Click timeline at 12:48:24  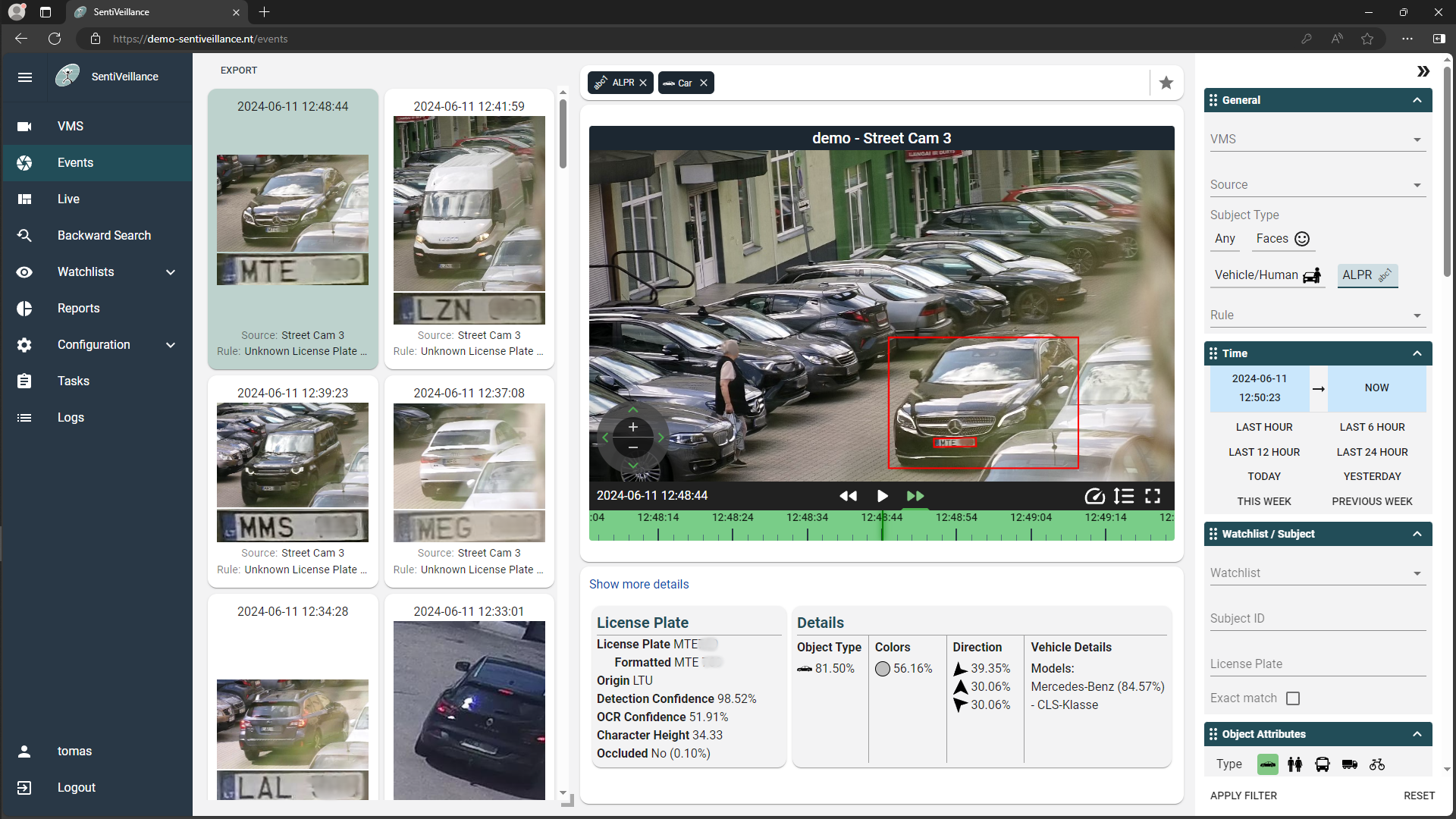coord(733,517)
